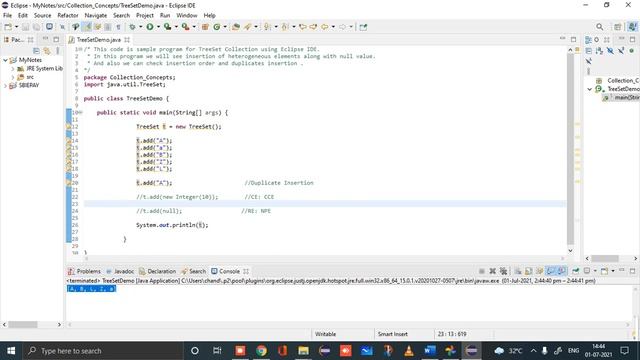The width and height of the screenshot is (640, 360).
Task: Click Windows taskbar search box
Action: (x=103, y=351)
